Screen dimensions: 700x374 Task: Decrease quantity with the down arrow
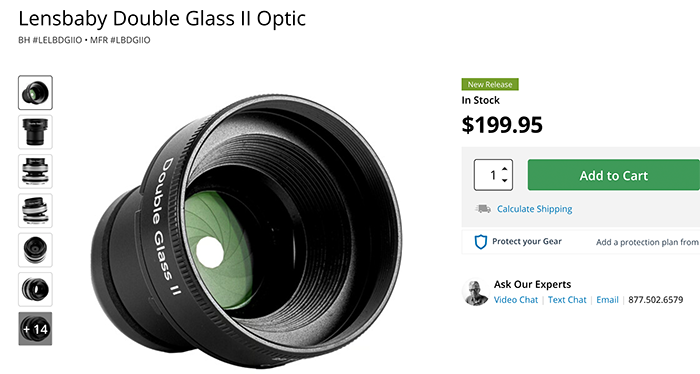[x=504, y=180]
